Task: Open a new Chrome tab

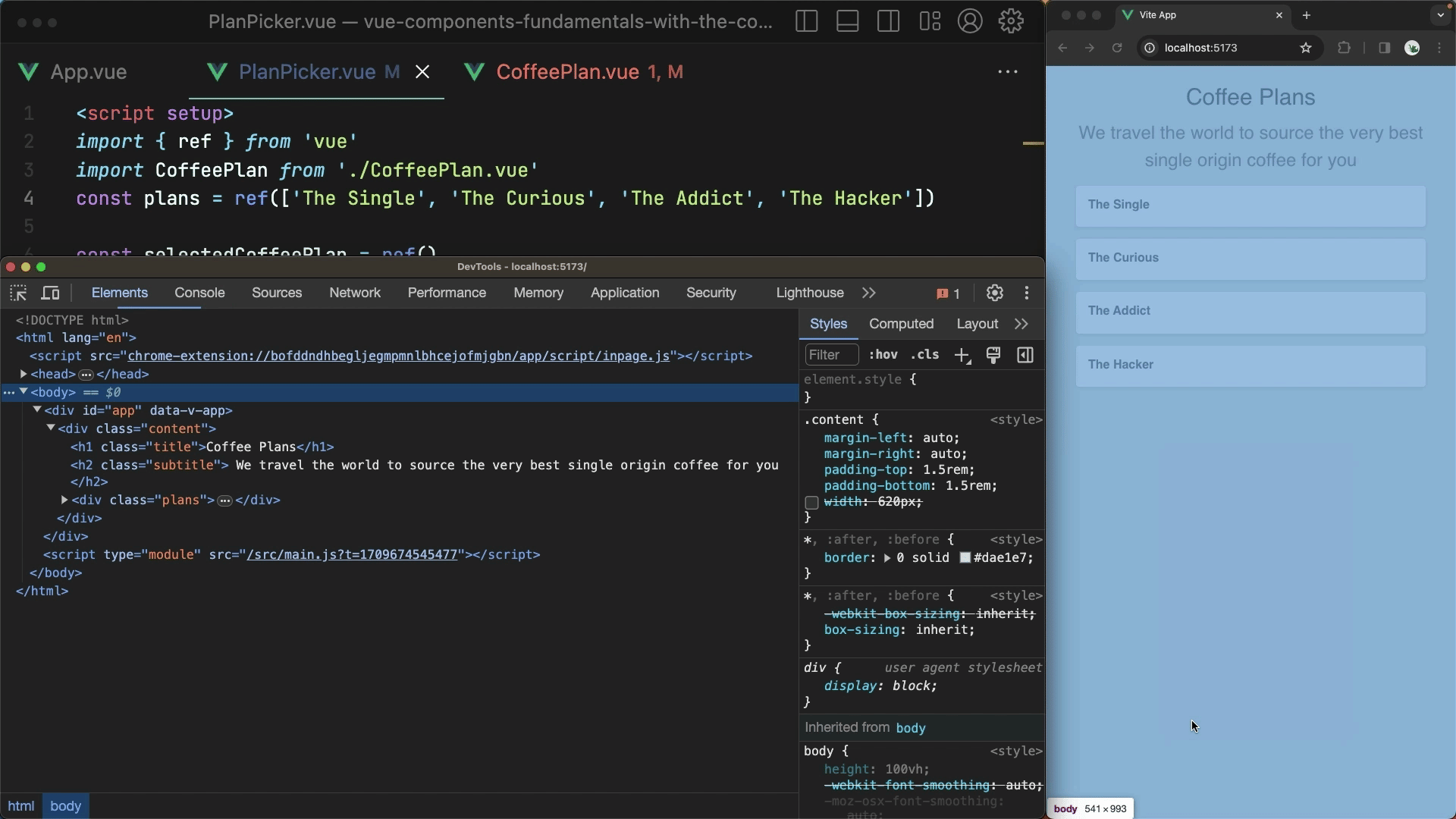Action: [1307, 15]
